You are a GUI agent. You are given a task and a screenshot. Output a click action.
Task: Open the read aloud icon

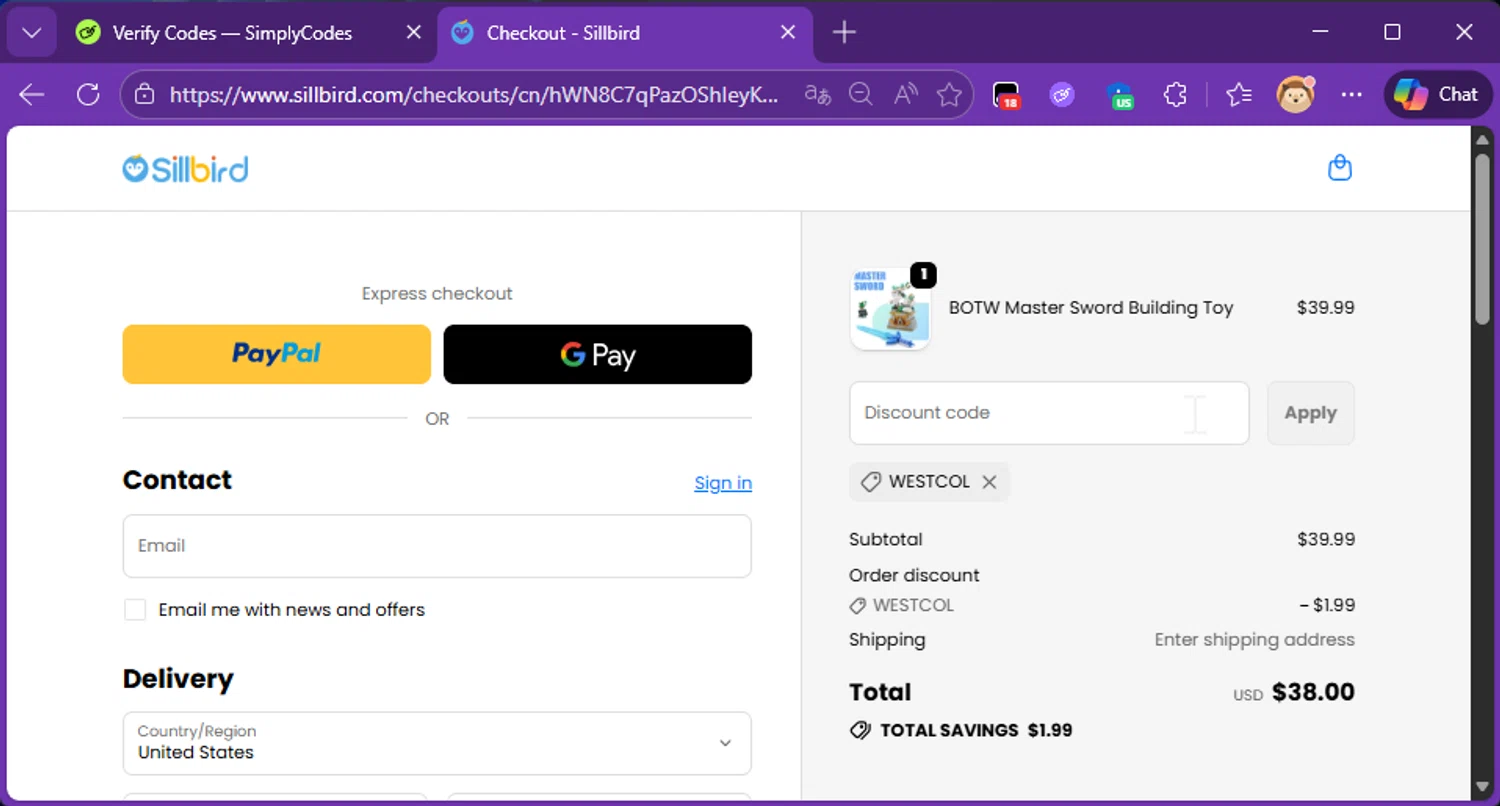tap(906, 95)
